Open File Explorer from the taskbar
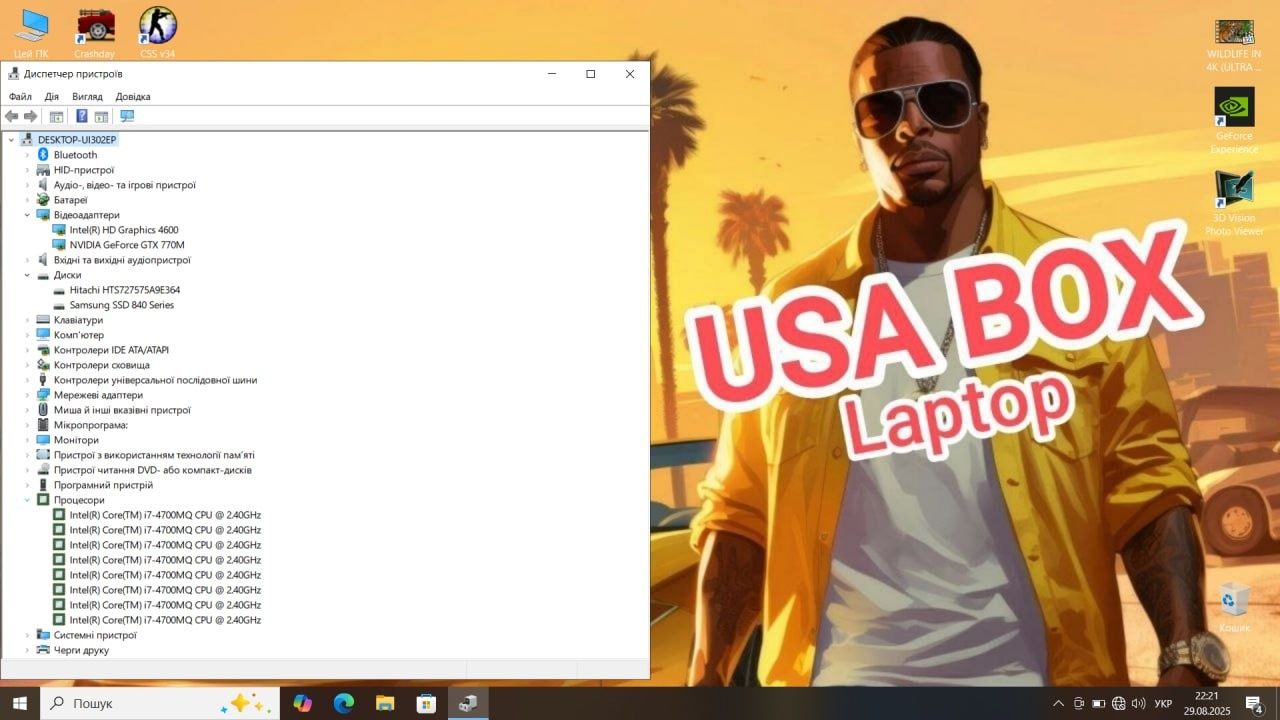 tap(385, 703)
